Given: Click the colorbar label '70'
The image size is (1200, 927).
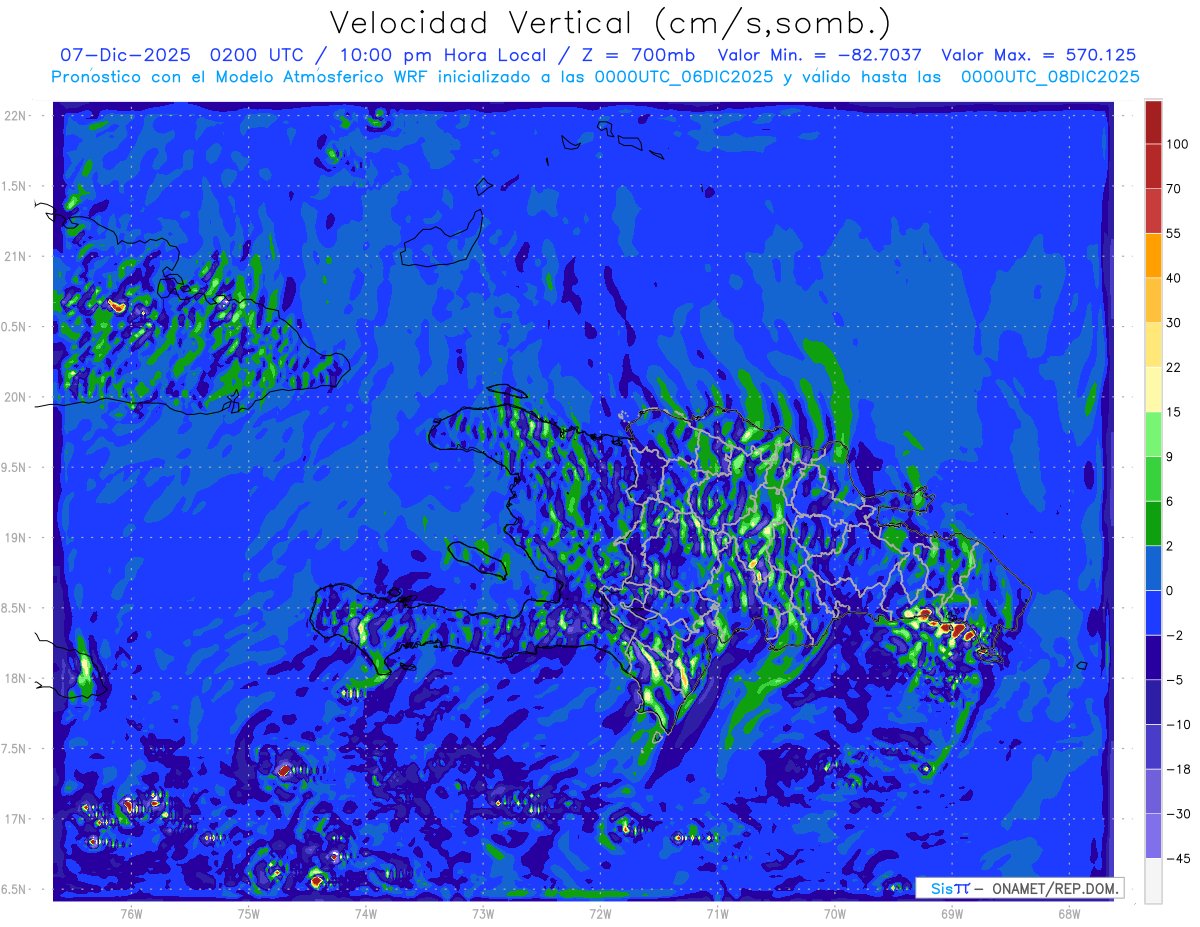Looking at the screenshot, I should point(1175,188).
